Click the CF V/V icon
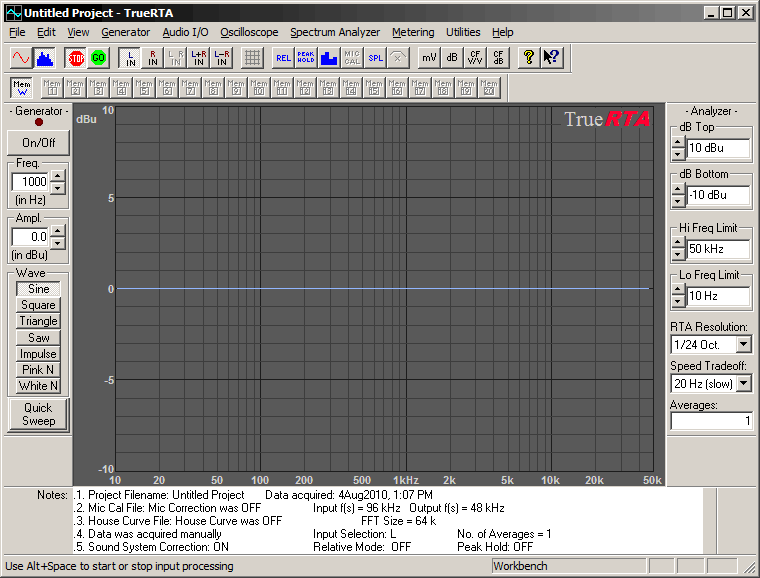This screenshot has width=760, height=578. click(x=475, y=58)
